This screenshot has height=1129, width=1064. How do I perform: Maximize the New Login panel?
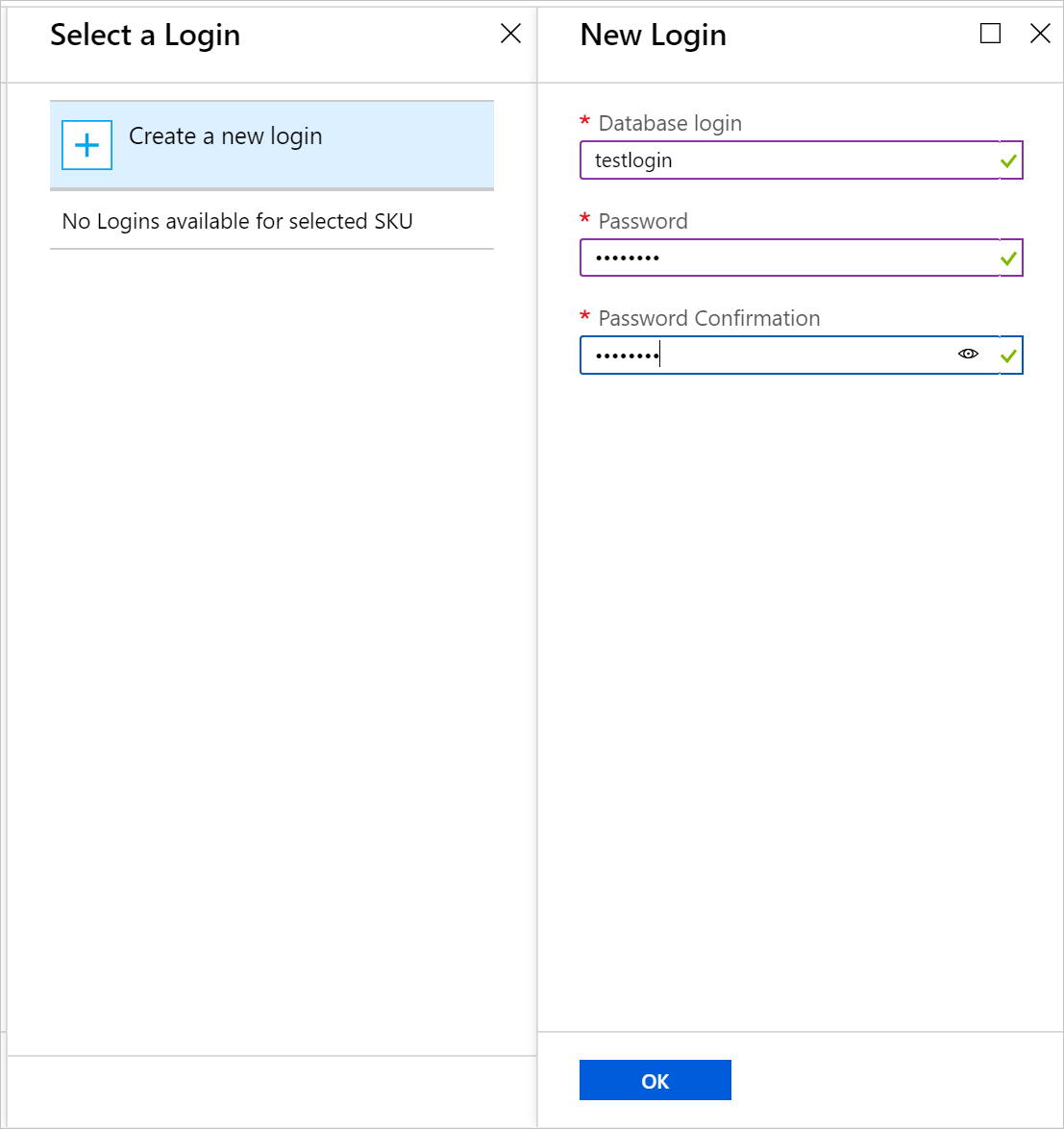click(x=991, y=33)
